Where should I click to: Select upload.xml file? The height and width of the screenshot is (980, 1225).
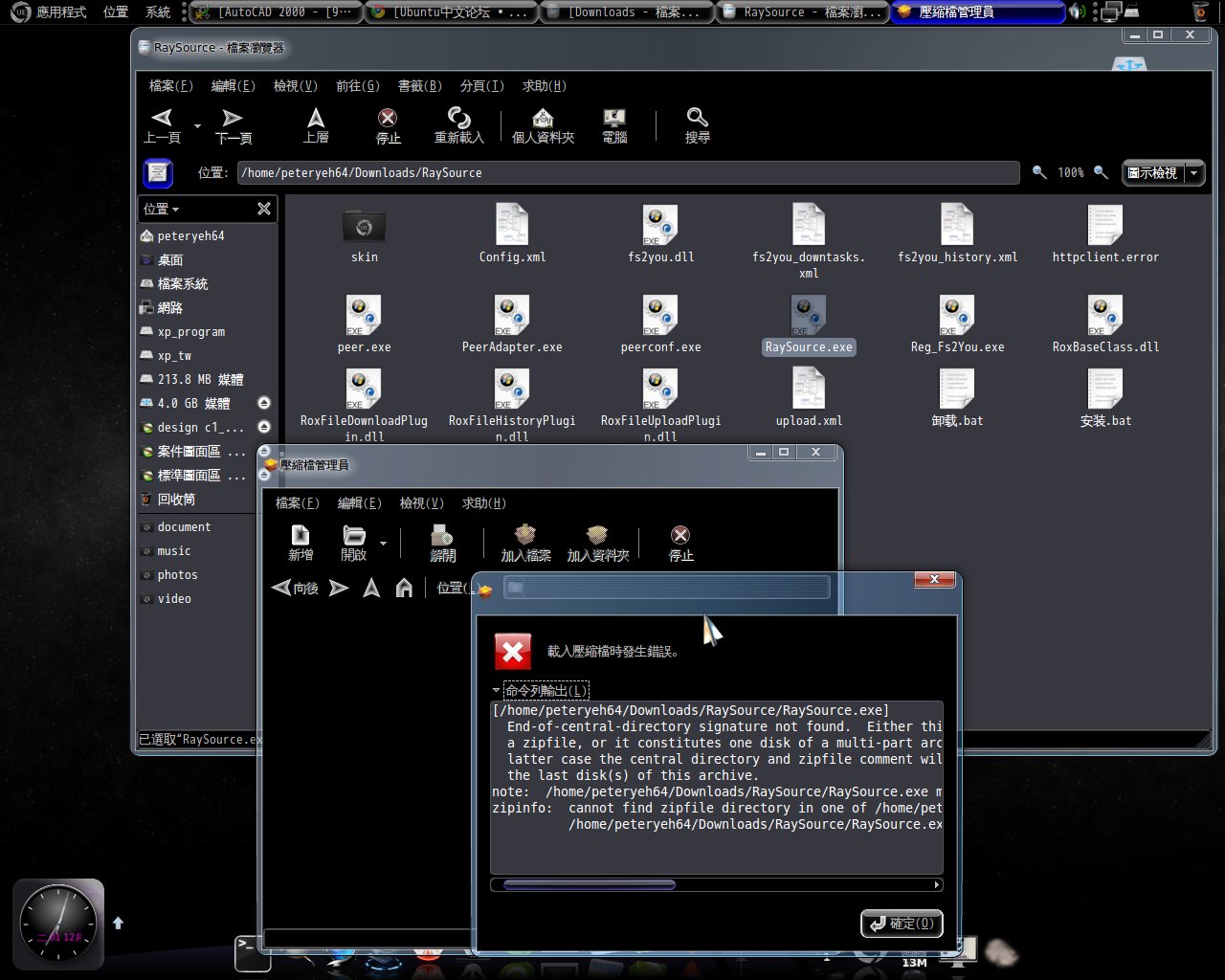809,398
